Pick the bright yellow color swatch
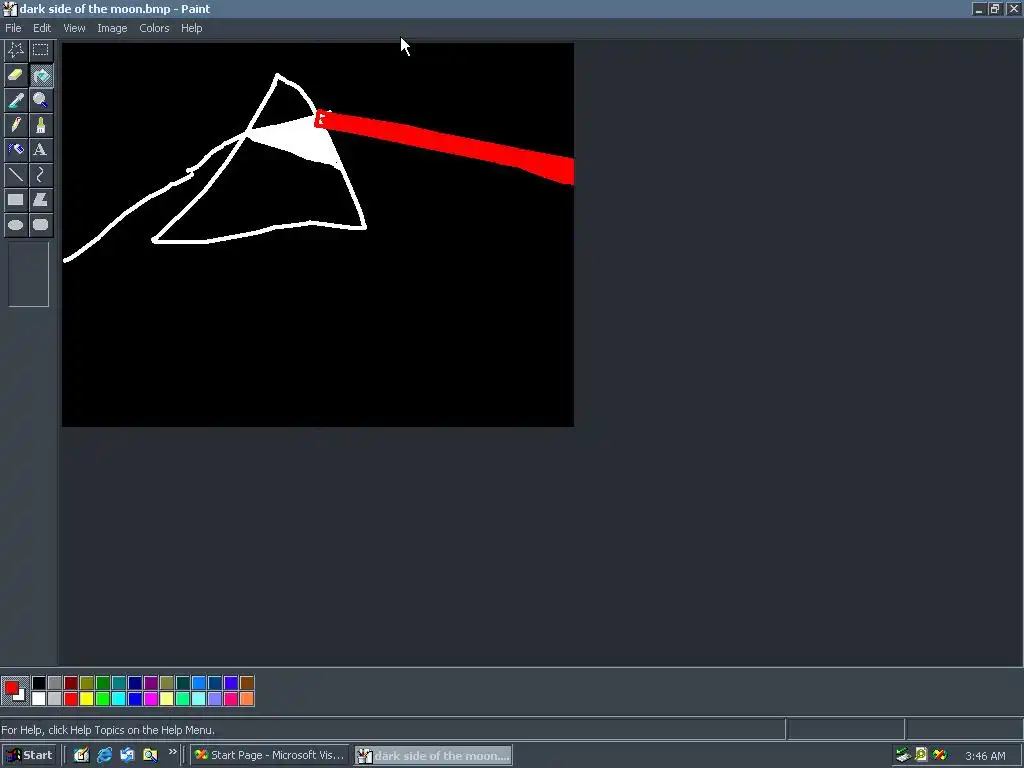This screenshot has width=1024, height=768. pos(87,699)
